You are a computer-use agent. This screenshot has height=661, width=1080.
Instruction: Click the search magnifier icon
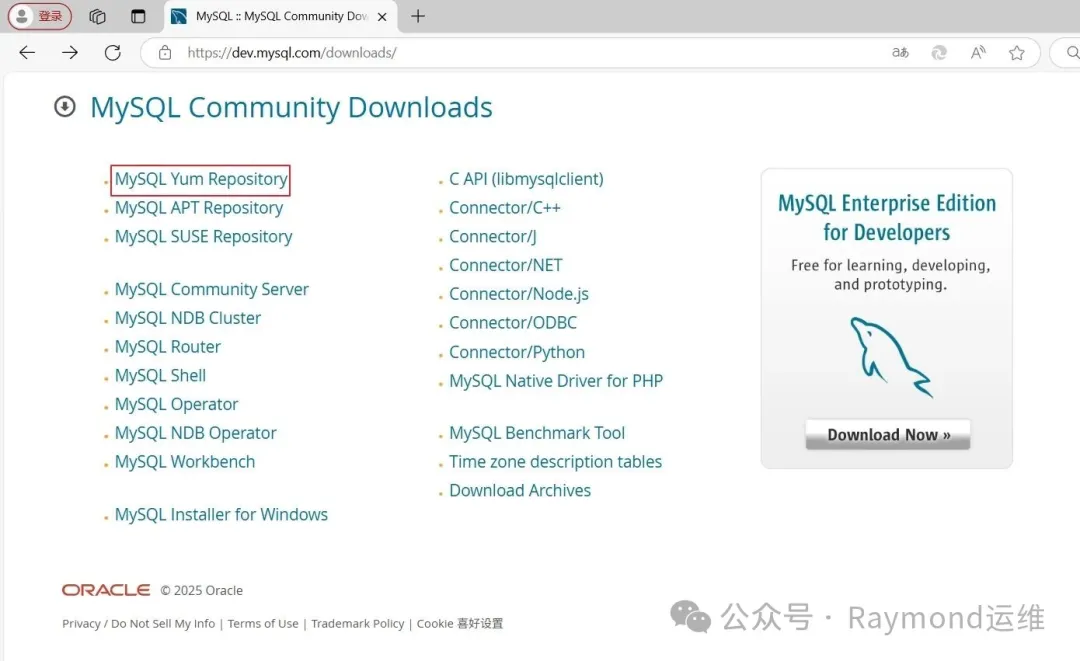(1072, 52)
